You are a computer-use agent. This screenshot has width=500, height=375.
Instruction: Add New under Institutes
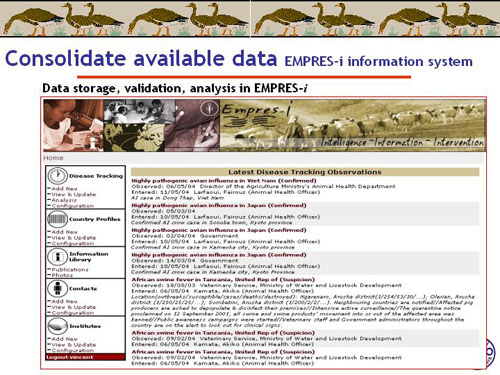pos(64,339)
